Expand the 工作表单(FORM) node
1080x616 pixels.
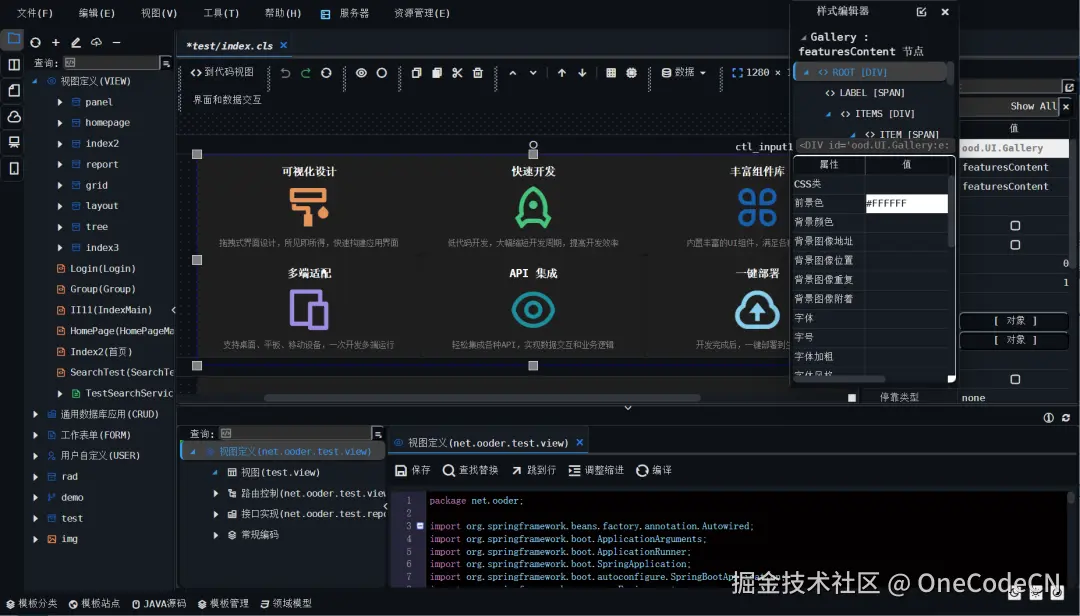coord(35,435)
